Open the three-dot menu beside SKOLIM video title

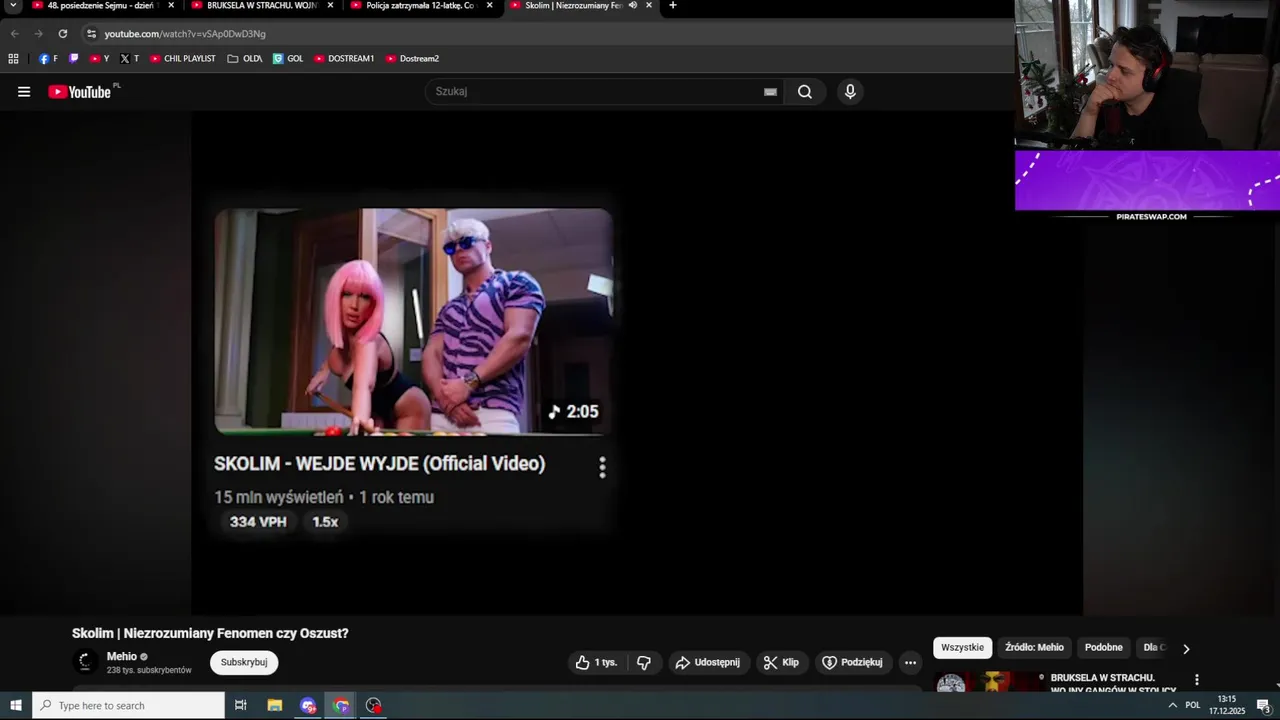602,467
